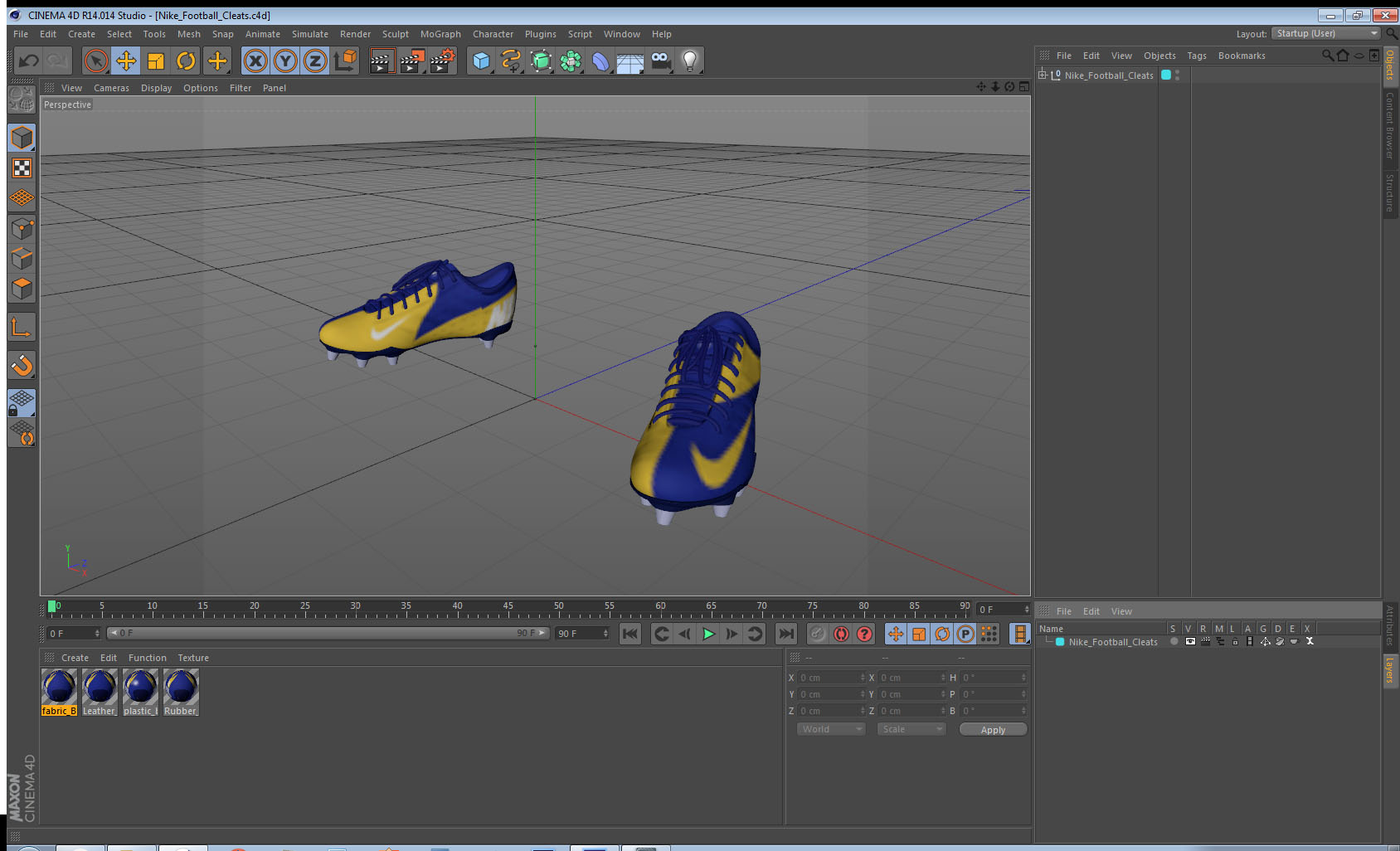This screenshot has width=1400, height=851.
Task: Open Render Settings clapperboard with gear
Action: pyautogui.click(x=442, y=61)
